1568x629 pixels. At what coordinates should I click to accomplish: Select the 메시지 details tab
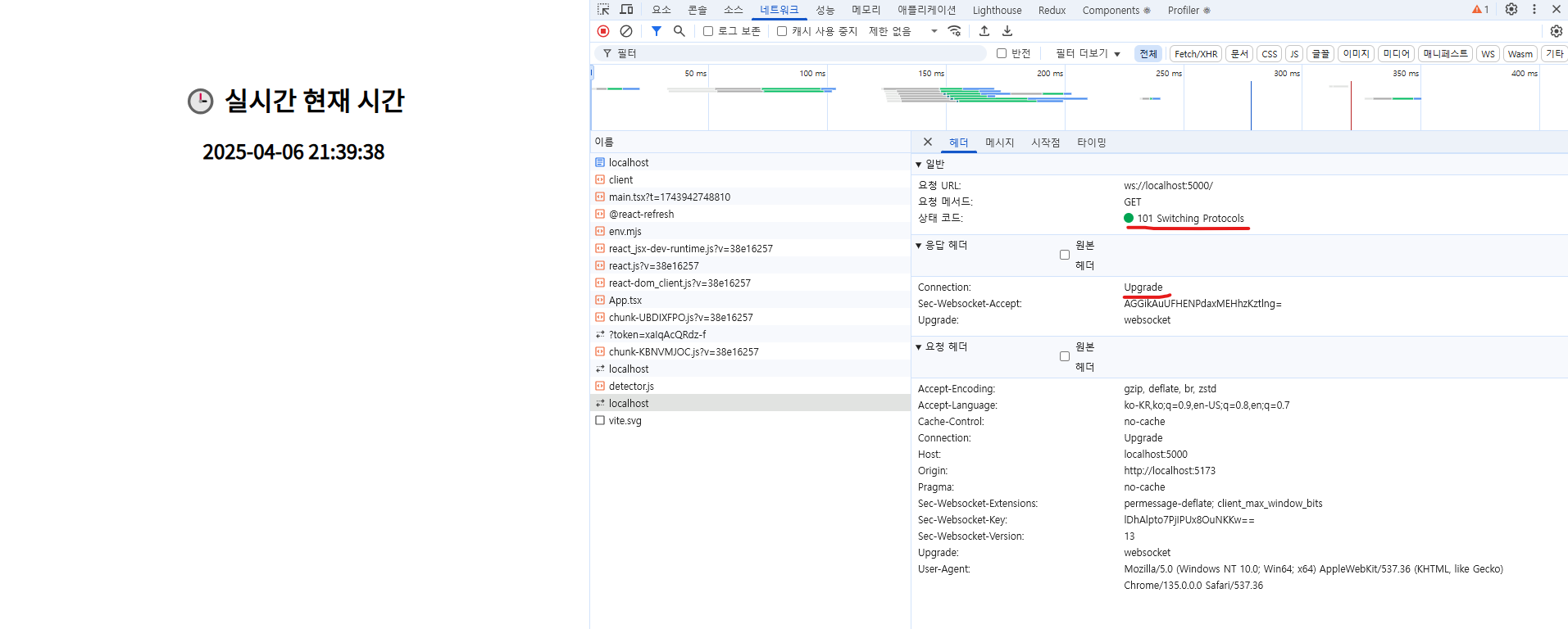tap(1000, 143)
